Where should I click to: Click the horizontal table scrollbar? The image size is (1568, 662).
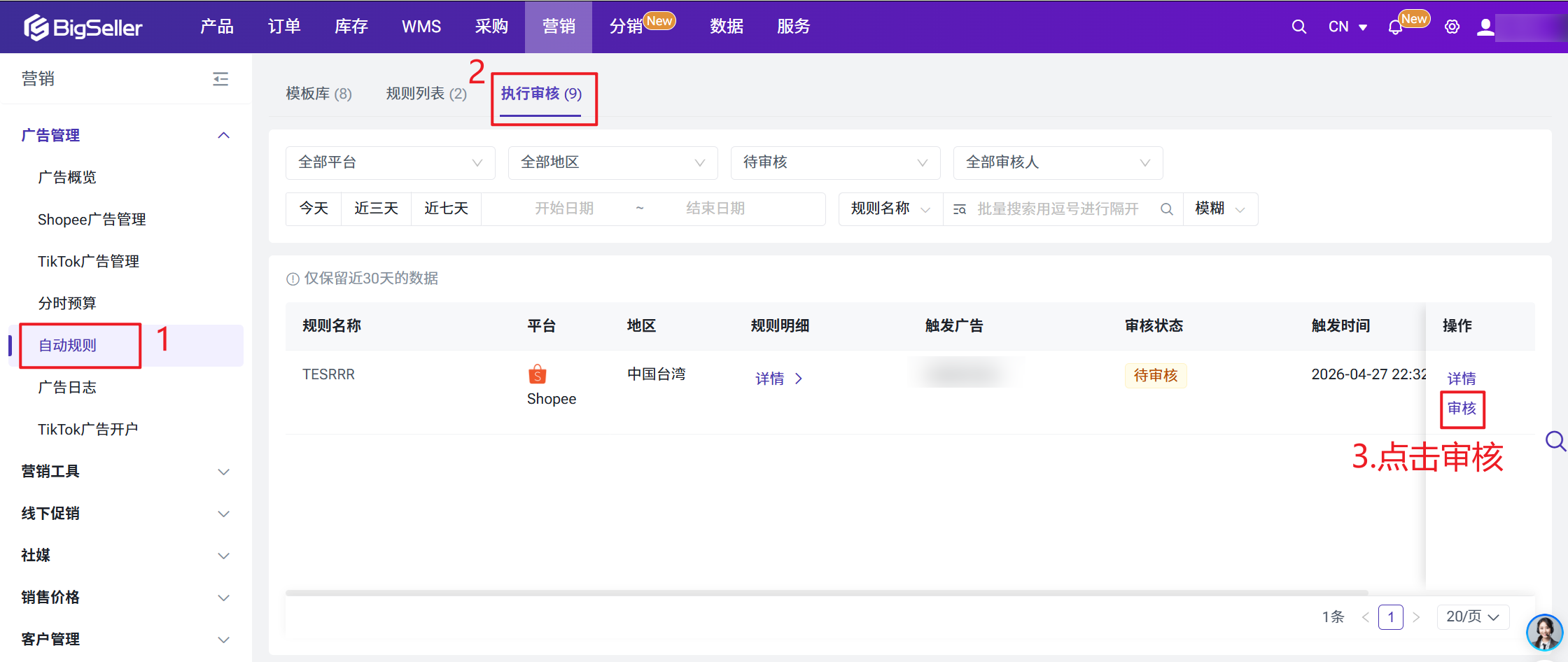point(826,593)
